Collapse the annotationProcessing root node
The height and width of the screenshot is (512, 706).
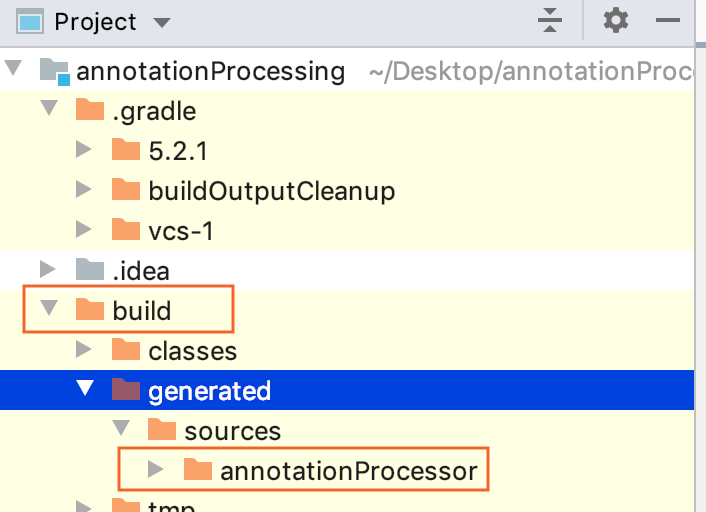pyautogui.click(x=14, y=70)
